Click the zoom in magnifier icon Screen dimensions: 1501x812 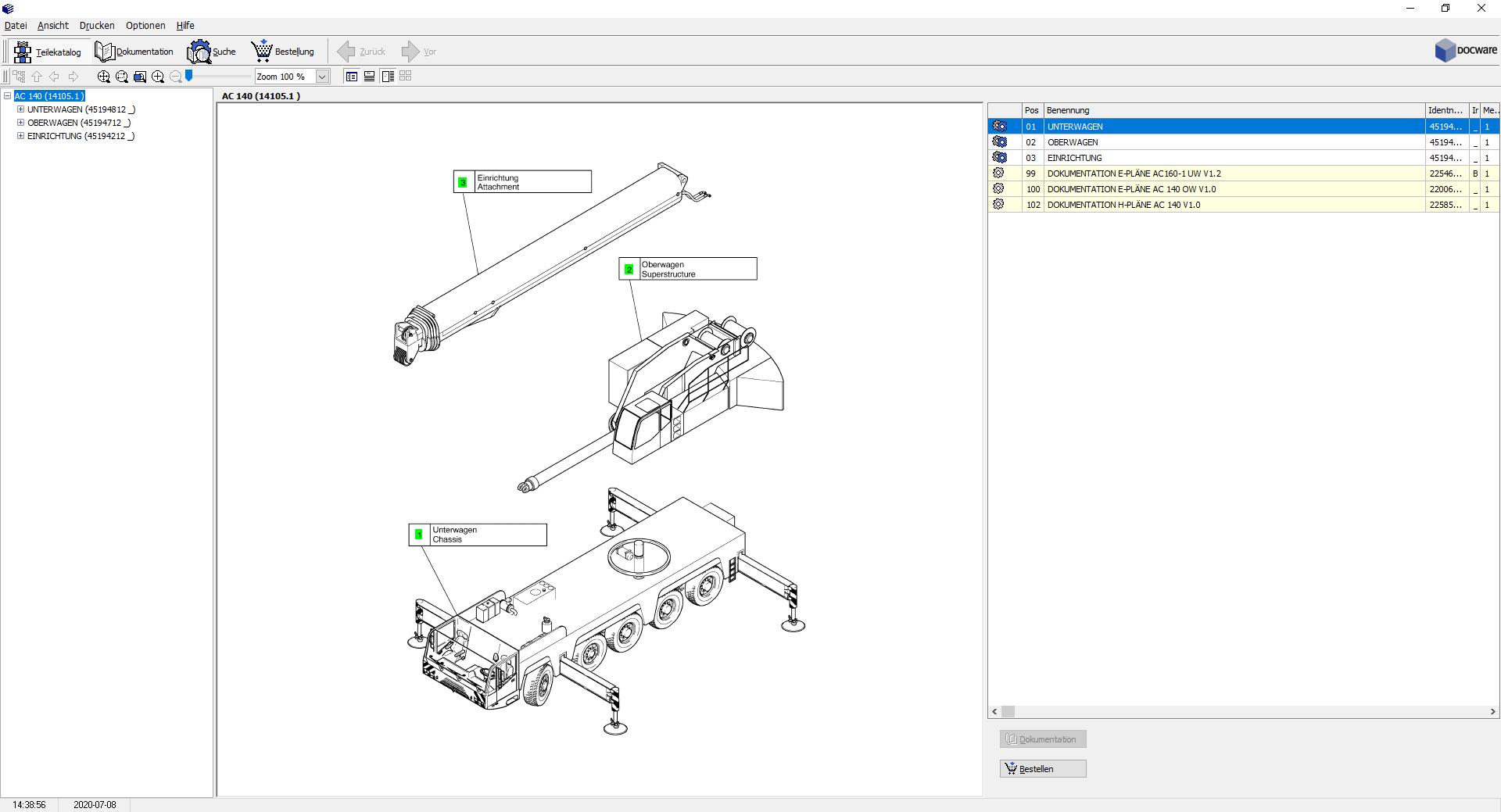[x=158, y=76]
